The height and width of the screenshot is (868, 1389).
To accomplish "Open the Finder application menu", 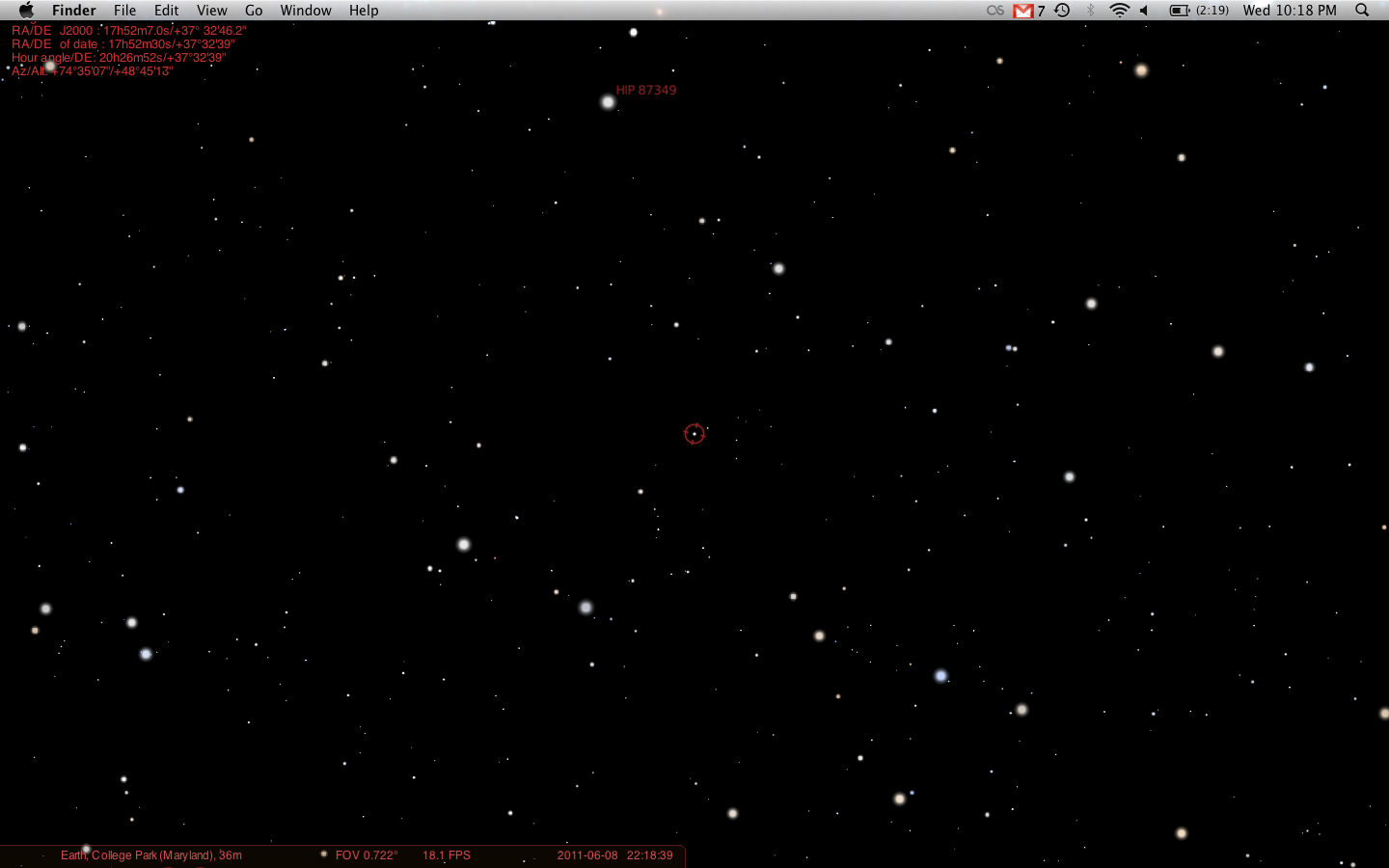I will click(x=73, y=11).
